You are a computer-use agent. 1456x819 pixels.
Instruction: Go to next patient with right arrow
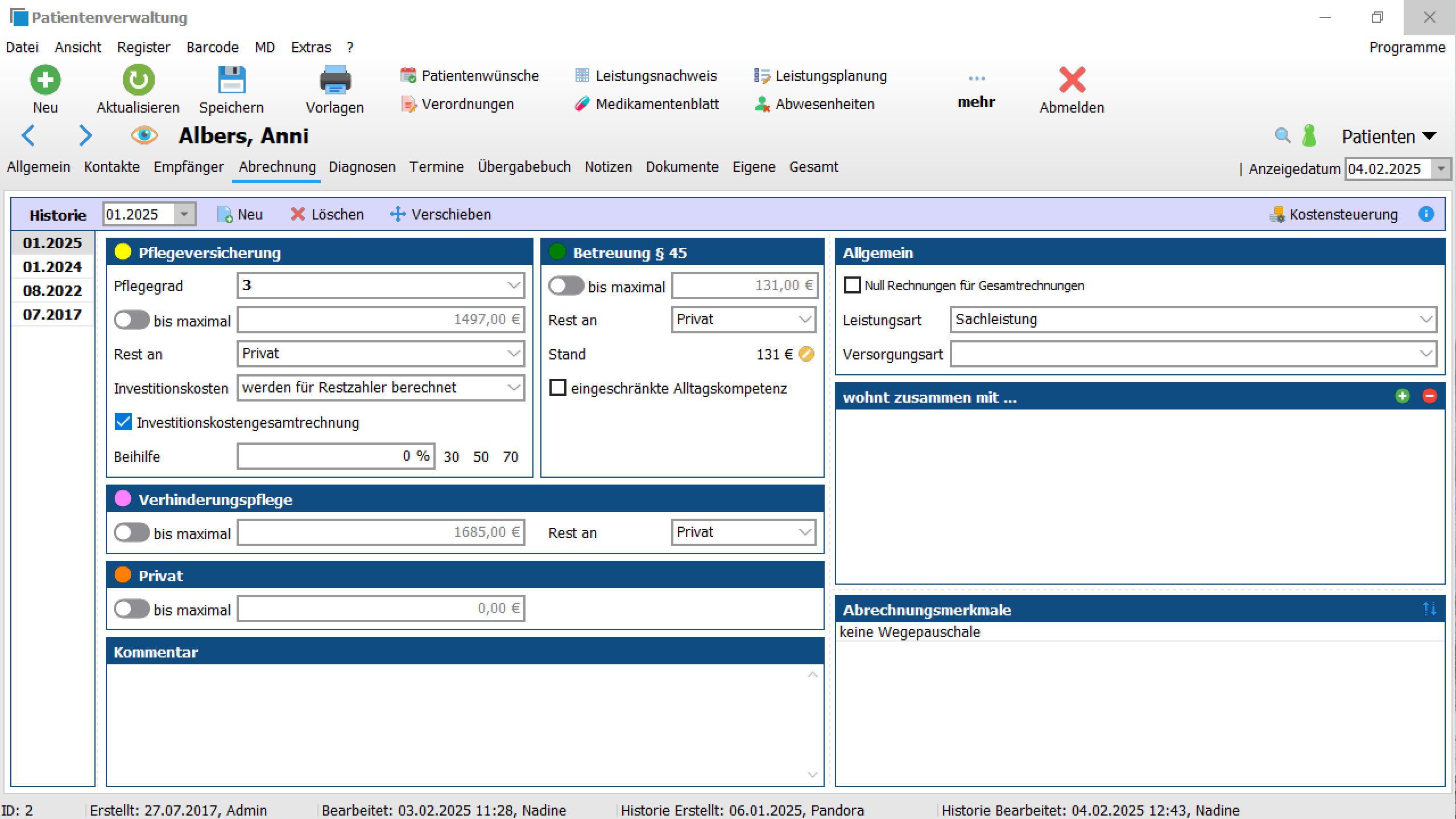(x=85, y=135)
